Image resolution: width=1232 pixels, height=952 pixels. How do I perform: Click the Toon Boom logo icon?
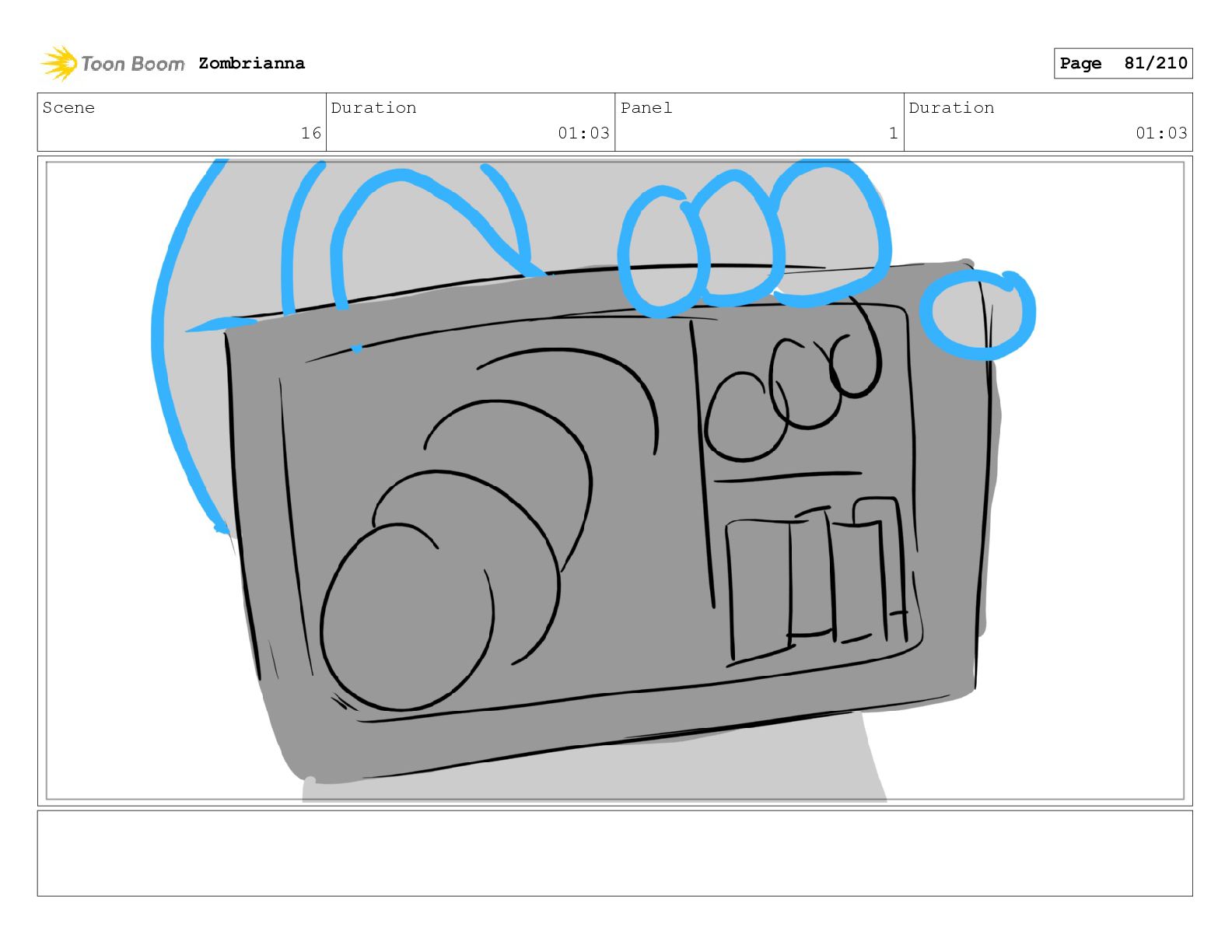click(x=59, y=63)
